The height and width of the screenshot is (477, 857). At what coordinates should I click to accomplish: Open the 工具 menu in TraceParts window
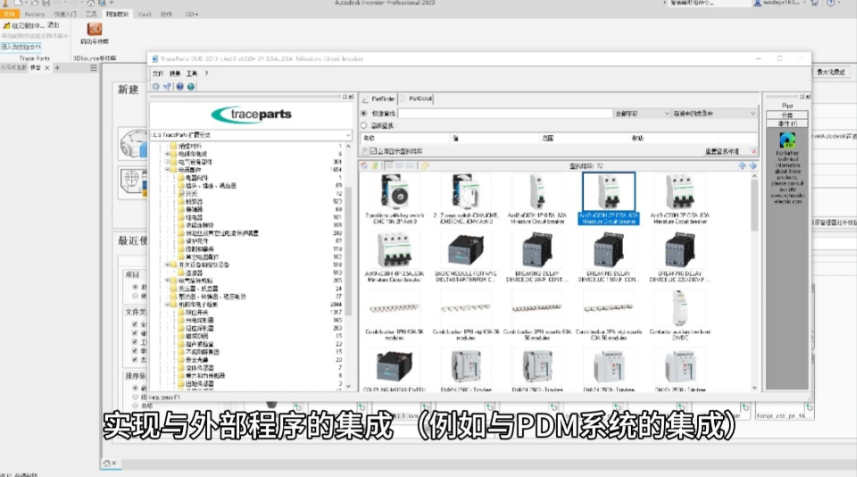click(x=192, y=73)
